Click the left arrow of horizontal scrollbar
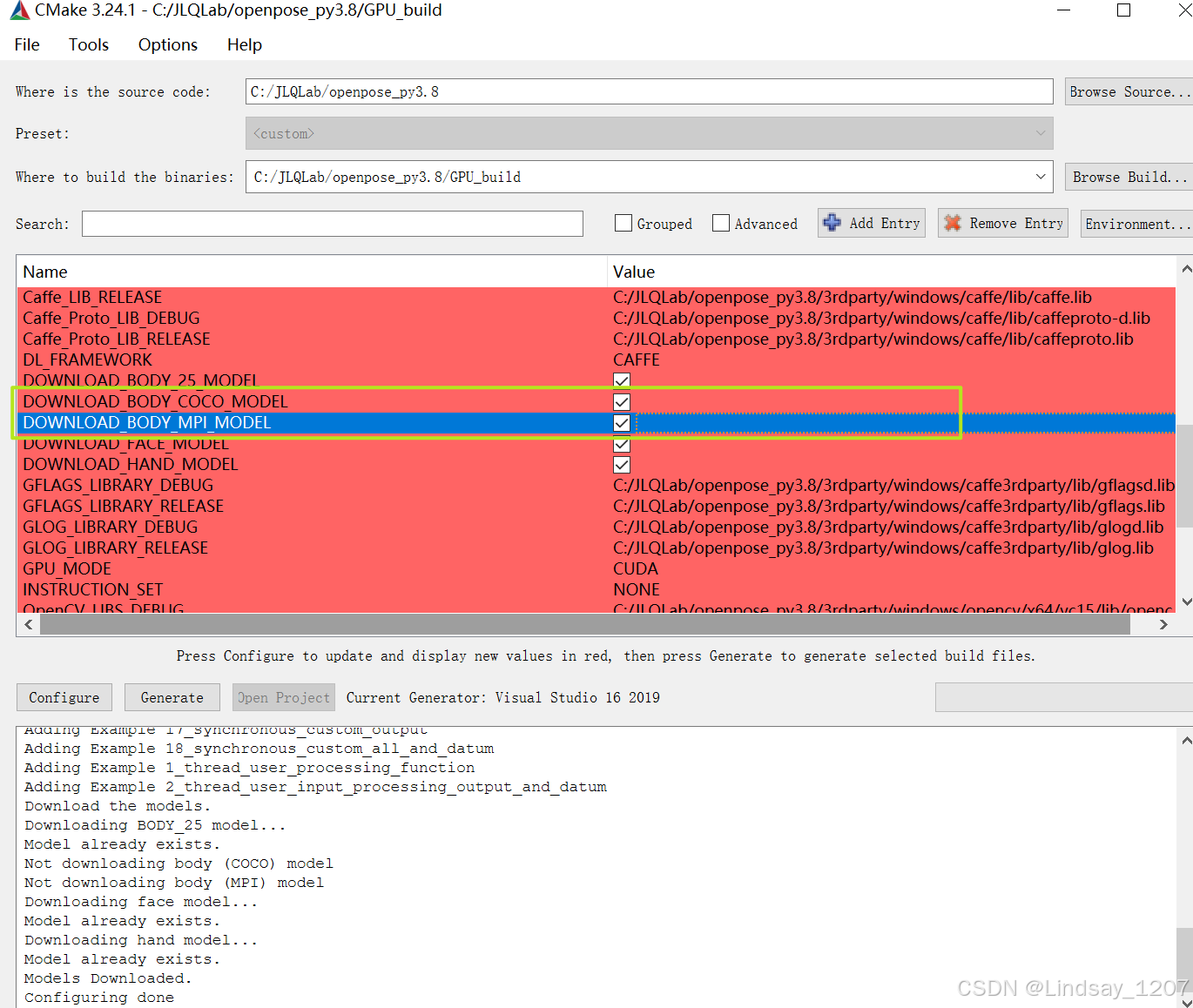The width and height of the screenshot is (1193, 1008). [x=29, y=624]
